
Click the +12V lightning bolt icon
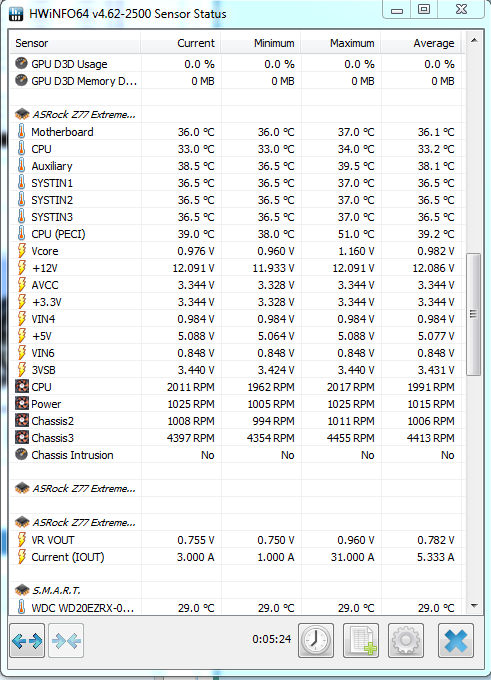(x=21, y=268)
